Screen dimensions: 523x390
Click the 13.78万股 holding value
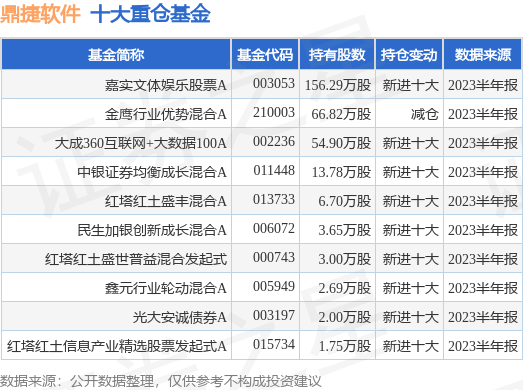coord(341,172)
